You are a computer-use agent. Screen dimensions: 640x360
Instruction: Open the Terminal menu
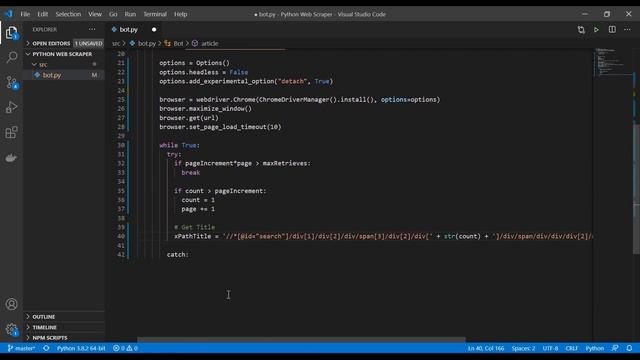coord(155,14)
